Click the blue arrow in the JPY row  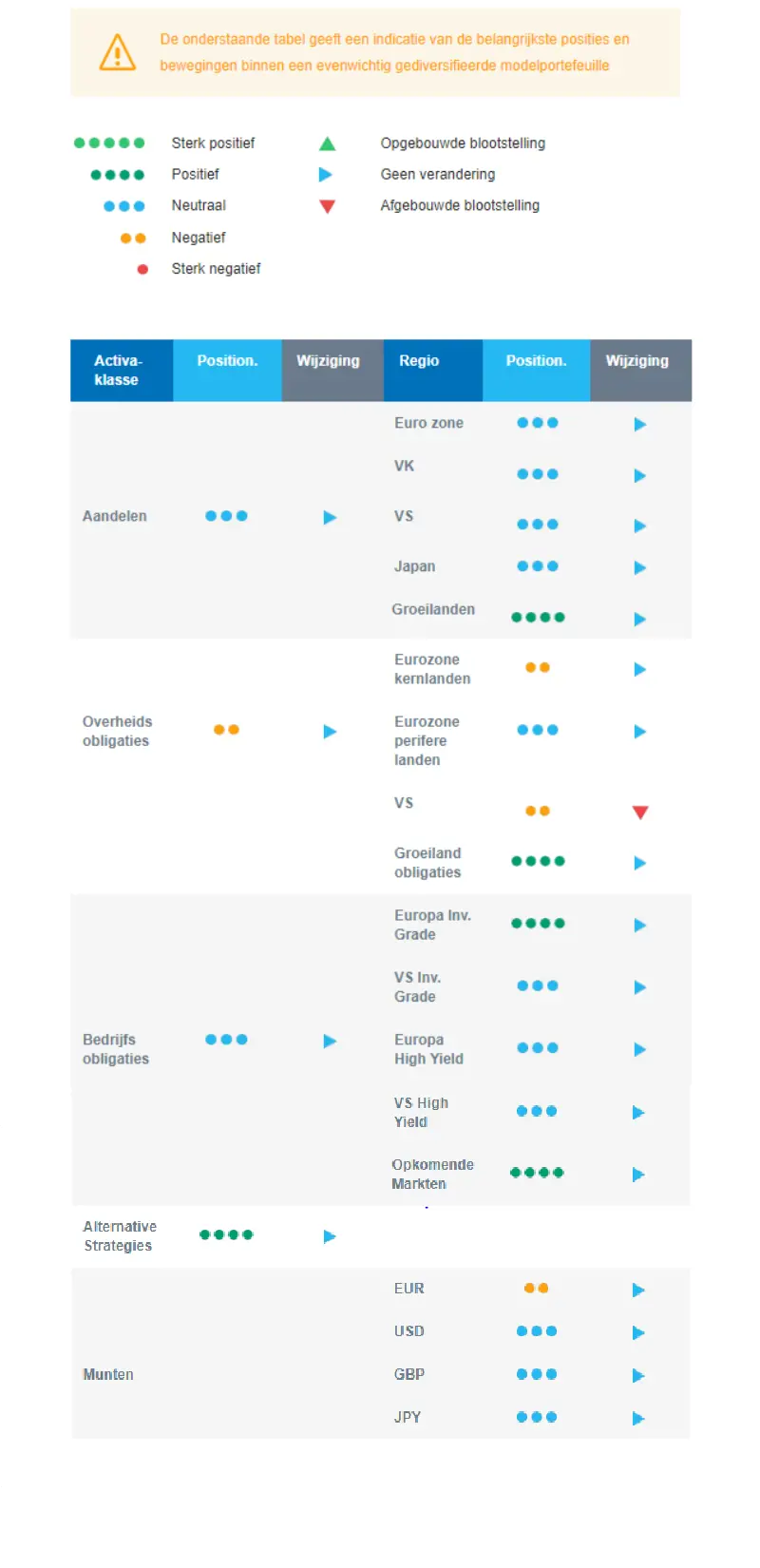[638, 1418]
